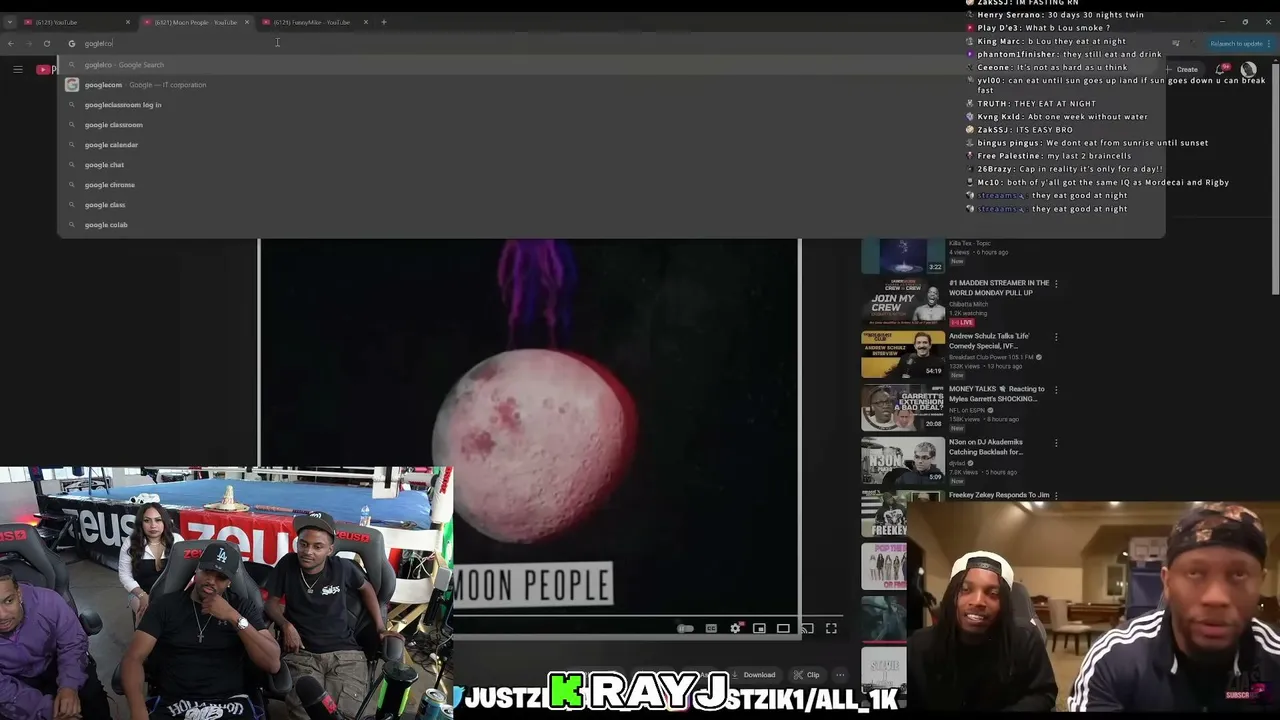Open 'MONEY TALKS' Myles Garrett video title
Image resolution: width=1280 pixels, height=720 pixels.
coord(997,394)
